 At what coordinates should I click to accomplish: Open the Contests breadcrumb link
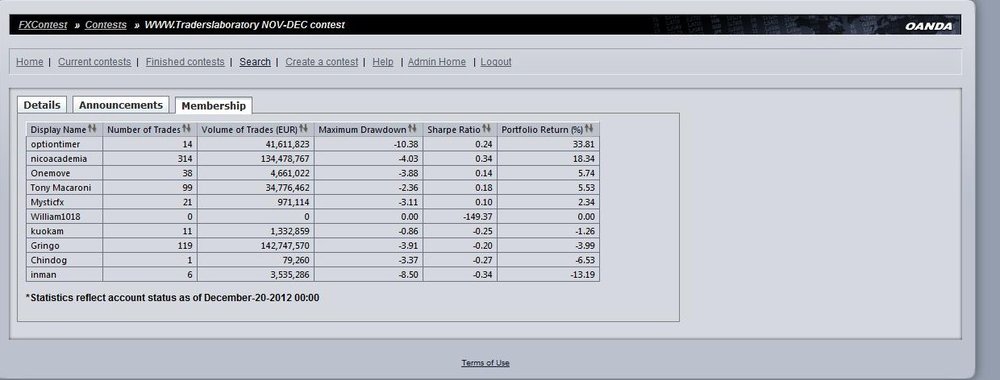click(x=106, y=25)
